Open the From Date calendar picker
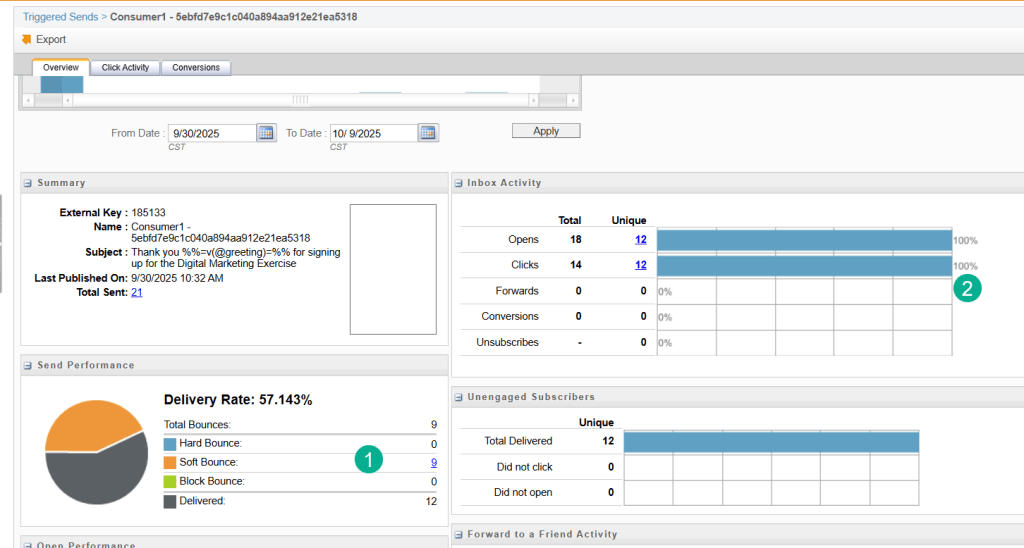The image size is (1024, 548). [x=266, y=133]
